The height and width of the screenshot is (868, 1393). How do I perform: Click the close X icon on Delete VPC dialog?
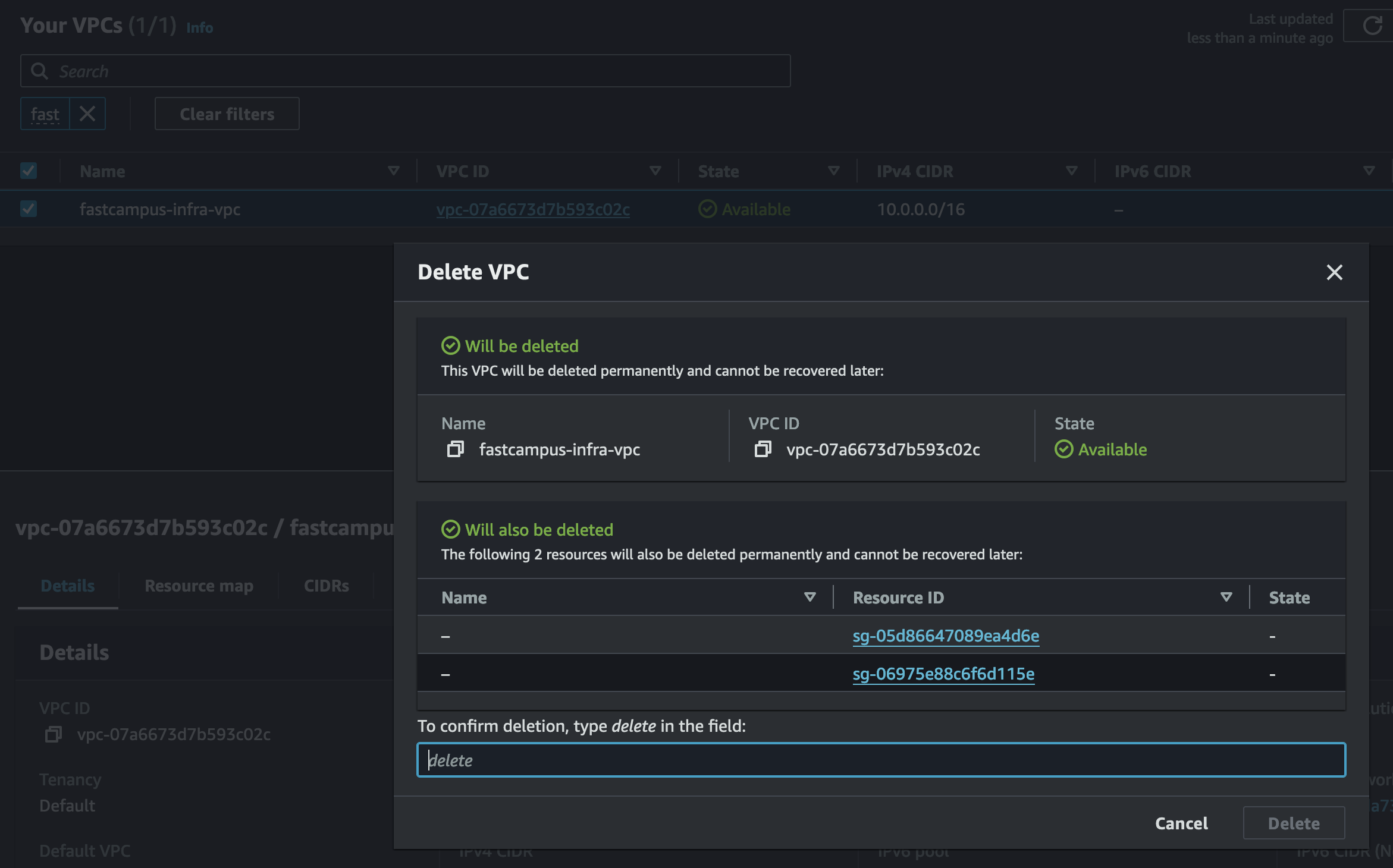coord(1334,272)
